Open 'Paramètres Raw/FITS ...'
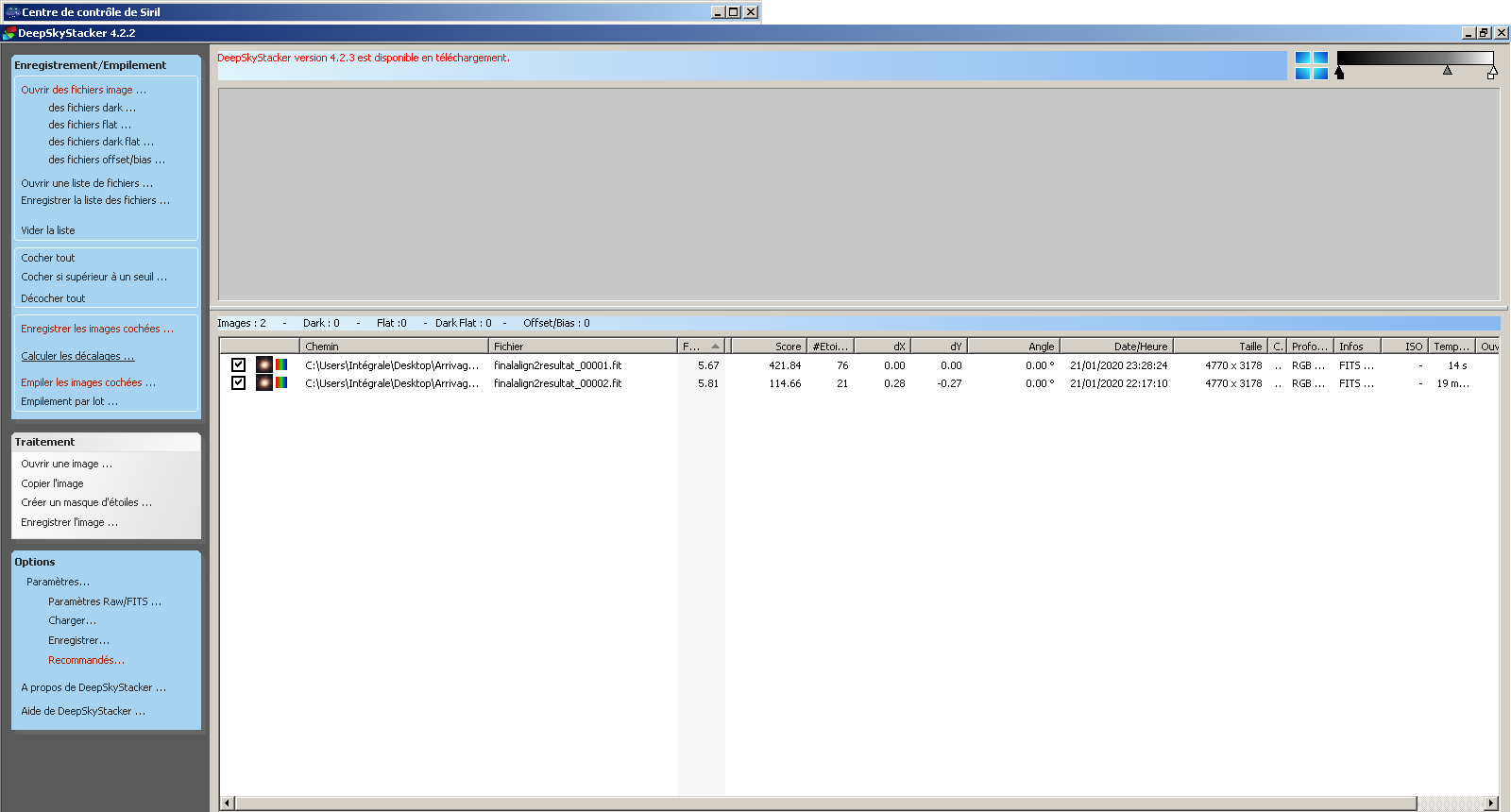1511x812 pixels. pos(105,601)
